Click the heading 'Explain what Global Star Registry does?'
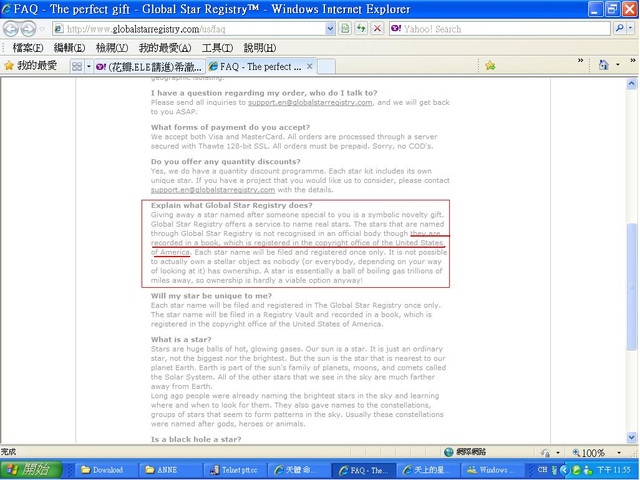 [231, 205]
